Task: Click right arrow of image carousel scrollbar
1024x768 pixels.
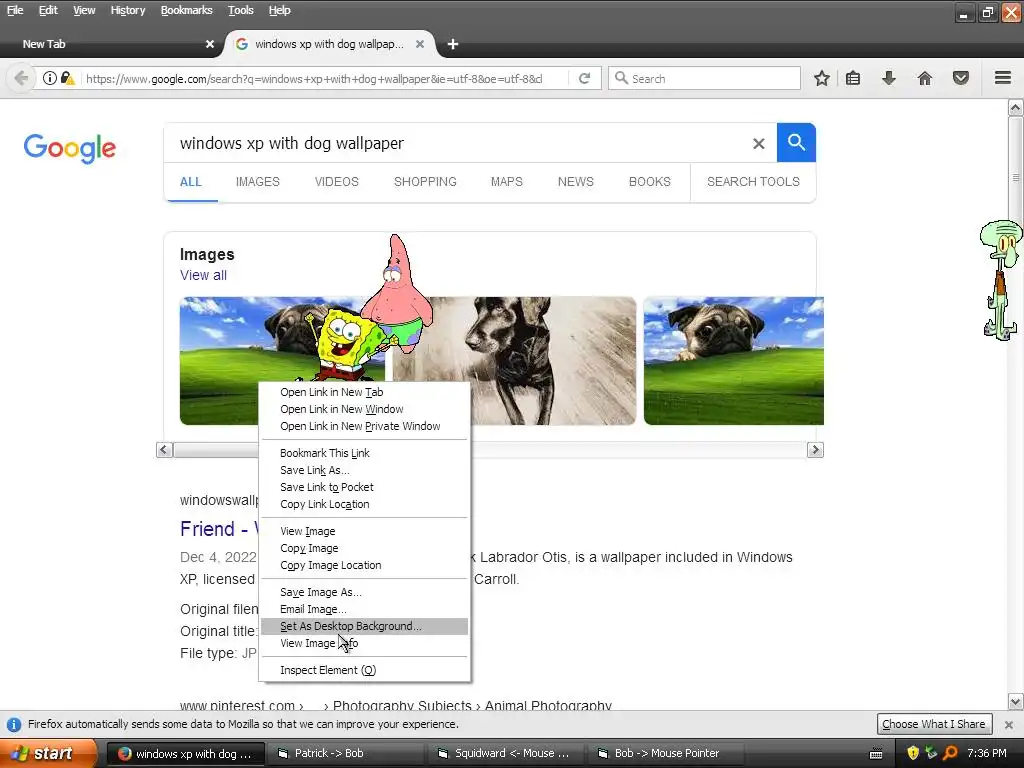Action: (815, 450)
